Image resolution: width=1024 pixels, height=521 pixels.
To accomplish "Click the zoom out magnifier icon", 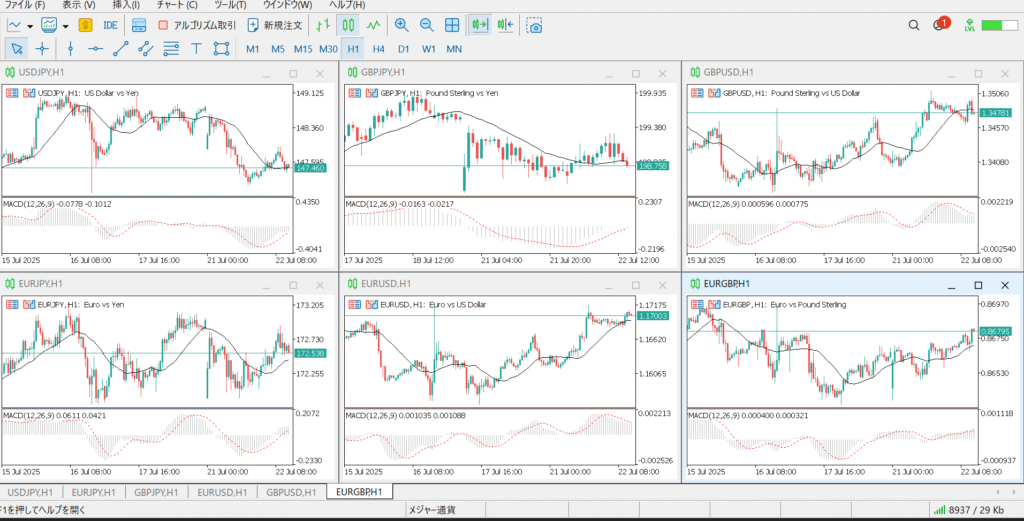I will point(426,25).
